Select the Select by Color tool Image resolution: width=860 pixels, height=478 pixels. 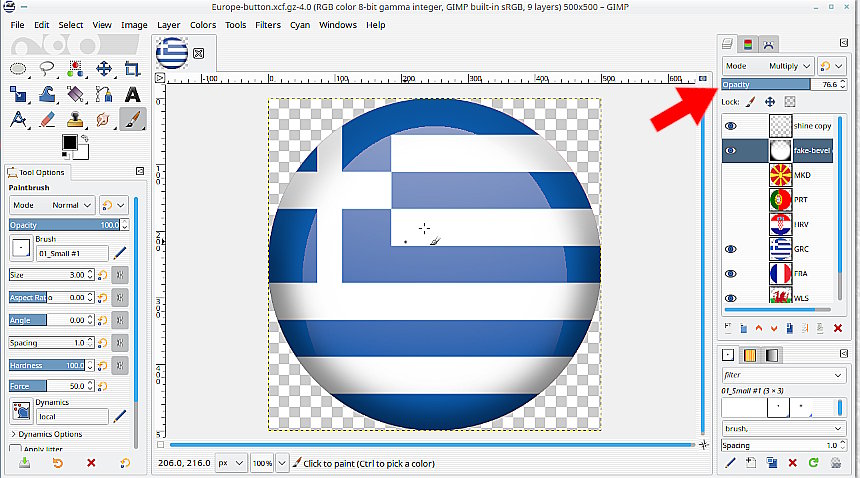coord(75,69)
